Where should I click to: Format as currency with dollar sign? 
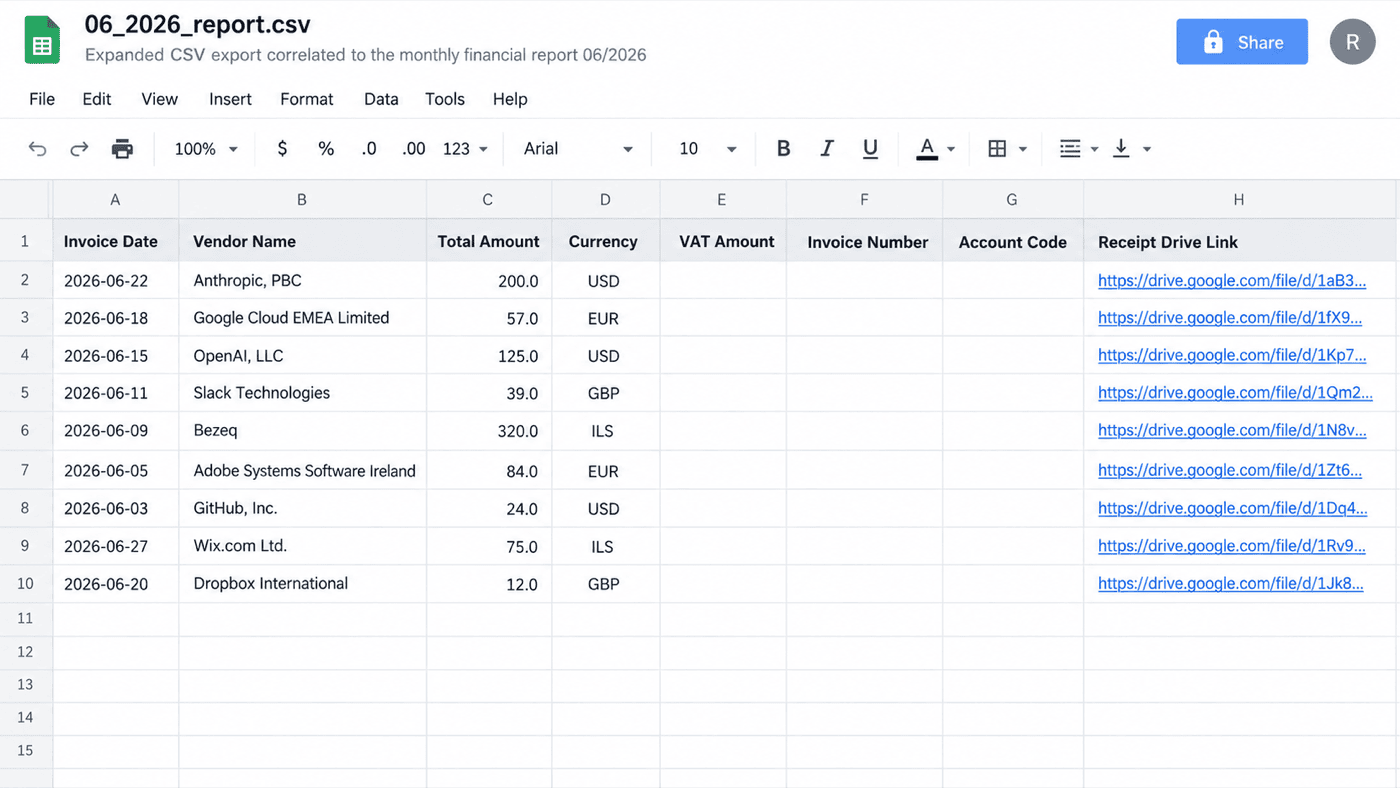coord(282,149)
